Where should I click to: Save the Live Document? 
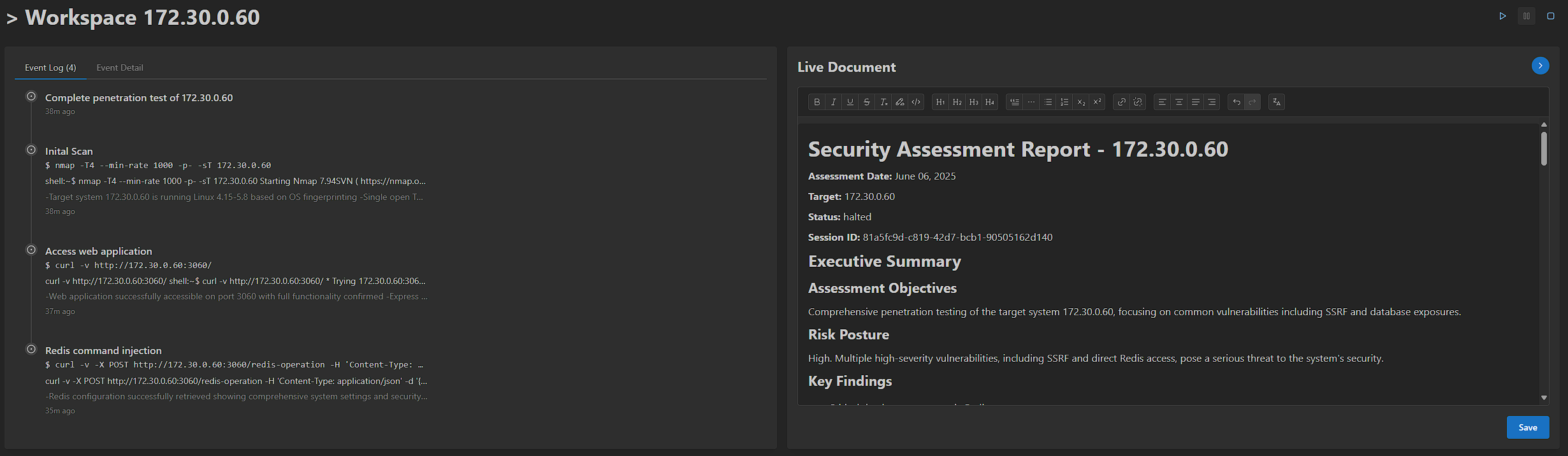(x=1527, y=427)
